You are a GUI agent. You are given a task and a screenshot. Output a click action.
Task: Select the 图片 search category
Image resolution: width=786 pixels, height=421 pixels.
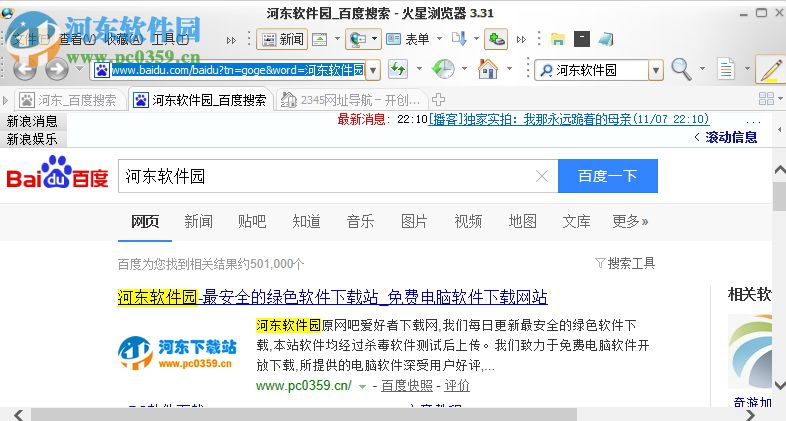pos(414,221)
